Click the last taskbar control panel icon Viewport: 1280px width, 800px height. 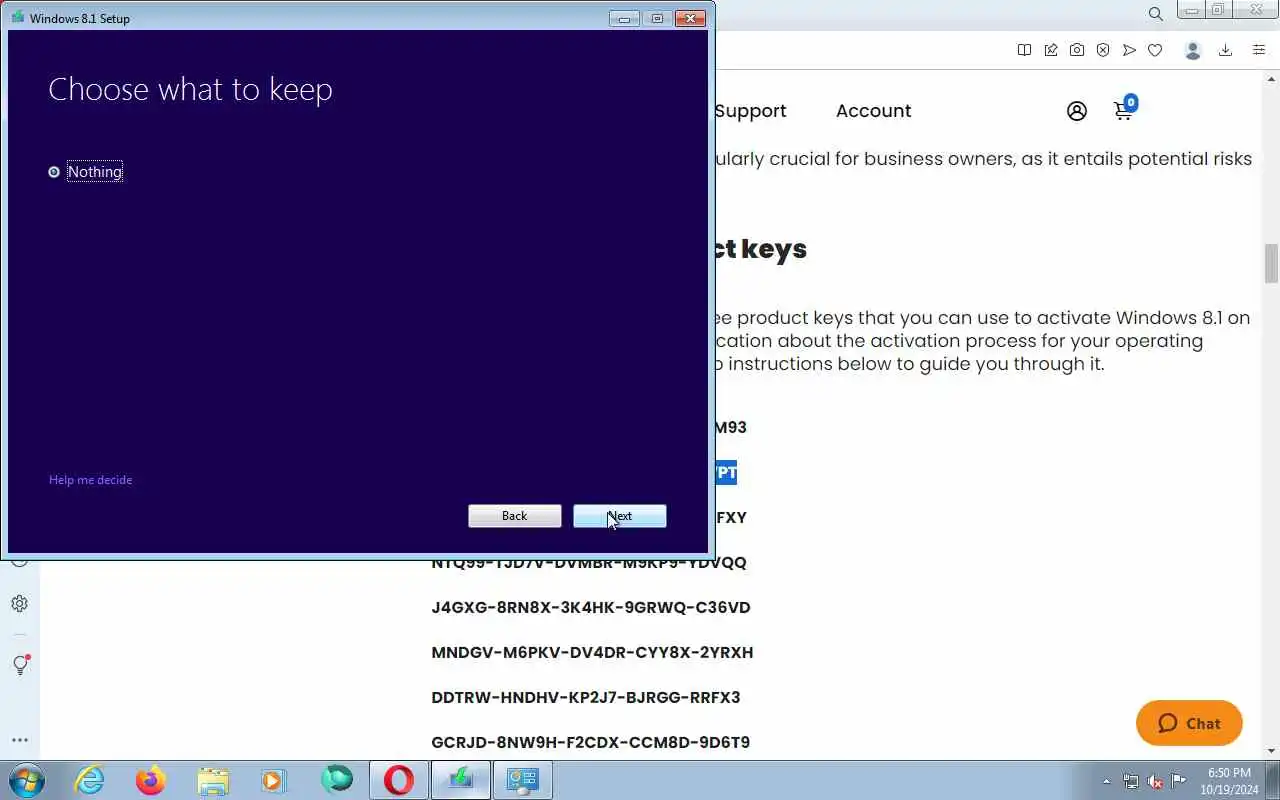coord(523,780)
